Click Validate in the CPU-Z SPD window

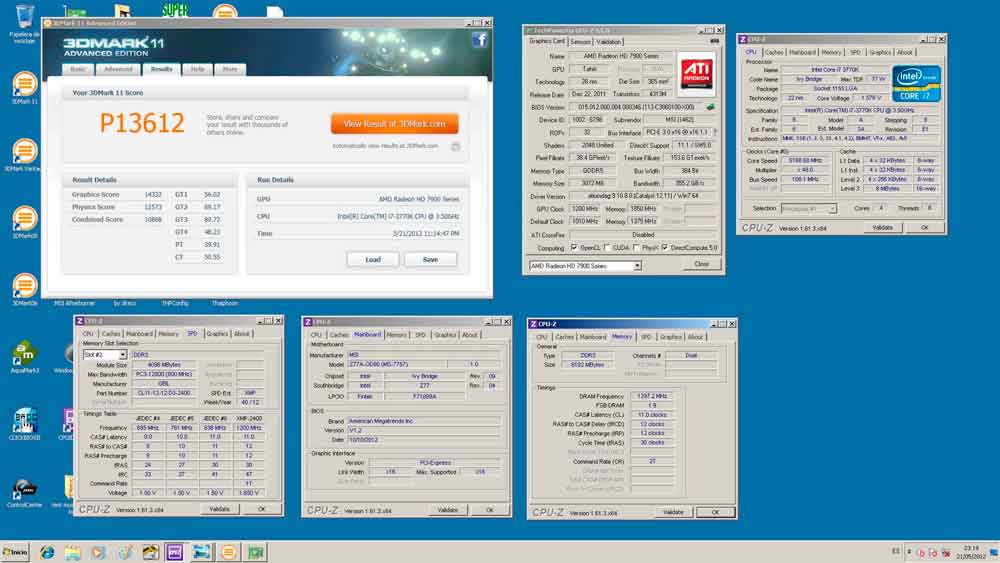[x=219, y=509]
